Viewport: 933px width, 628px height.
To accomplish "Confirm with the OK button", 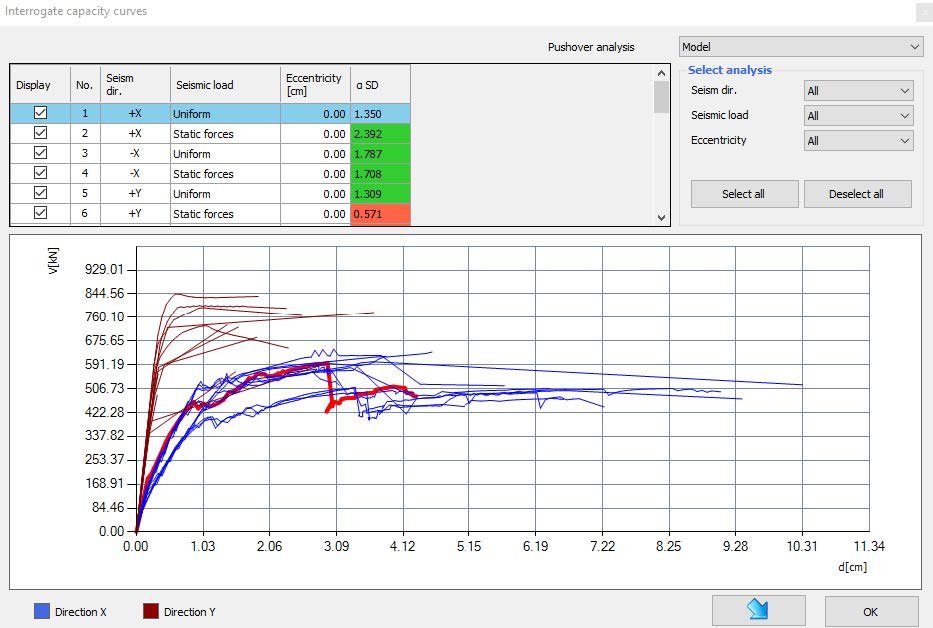I will tap(871, 611).
